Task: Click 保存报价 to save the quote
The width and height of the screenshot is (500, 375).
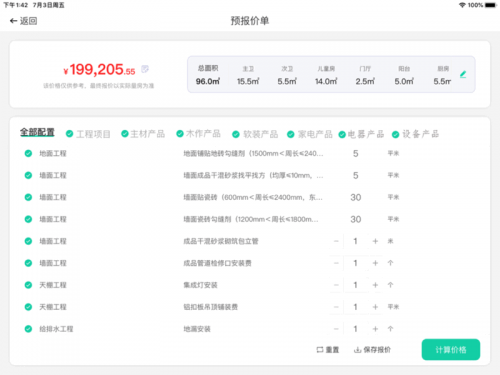Action: click(372, 350)
